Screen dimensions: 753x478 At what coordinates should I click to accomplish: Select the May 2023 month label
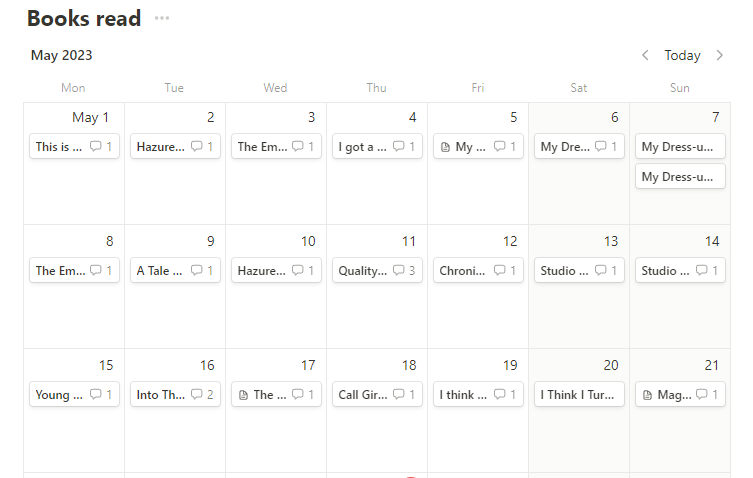point(62,55)
